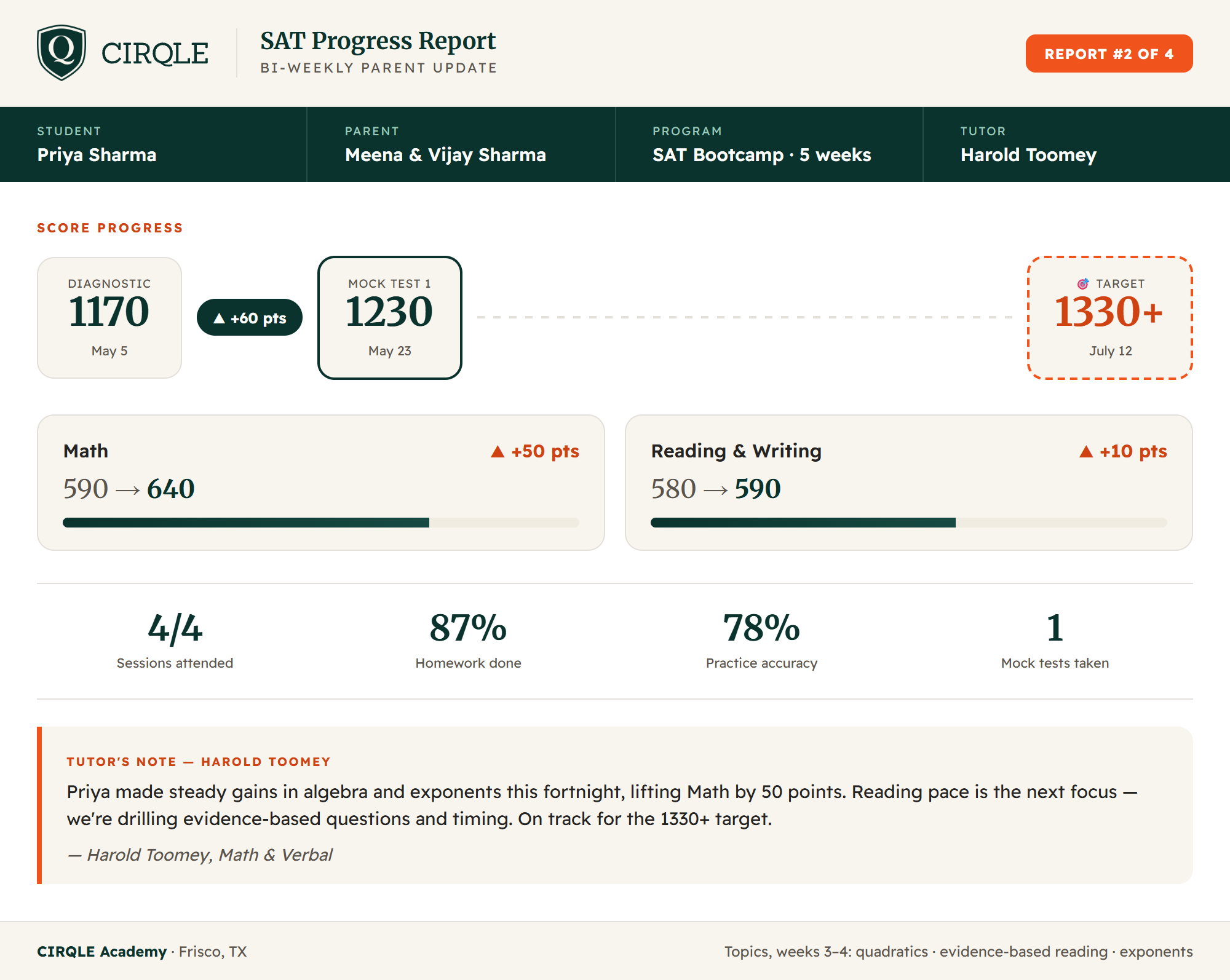Click the Math scores 590 → 640

(129, 489)
